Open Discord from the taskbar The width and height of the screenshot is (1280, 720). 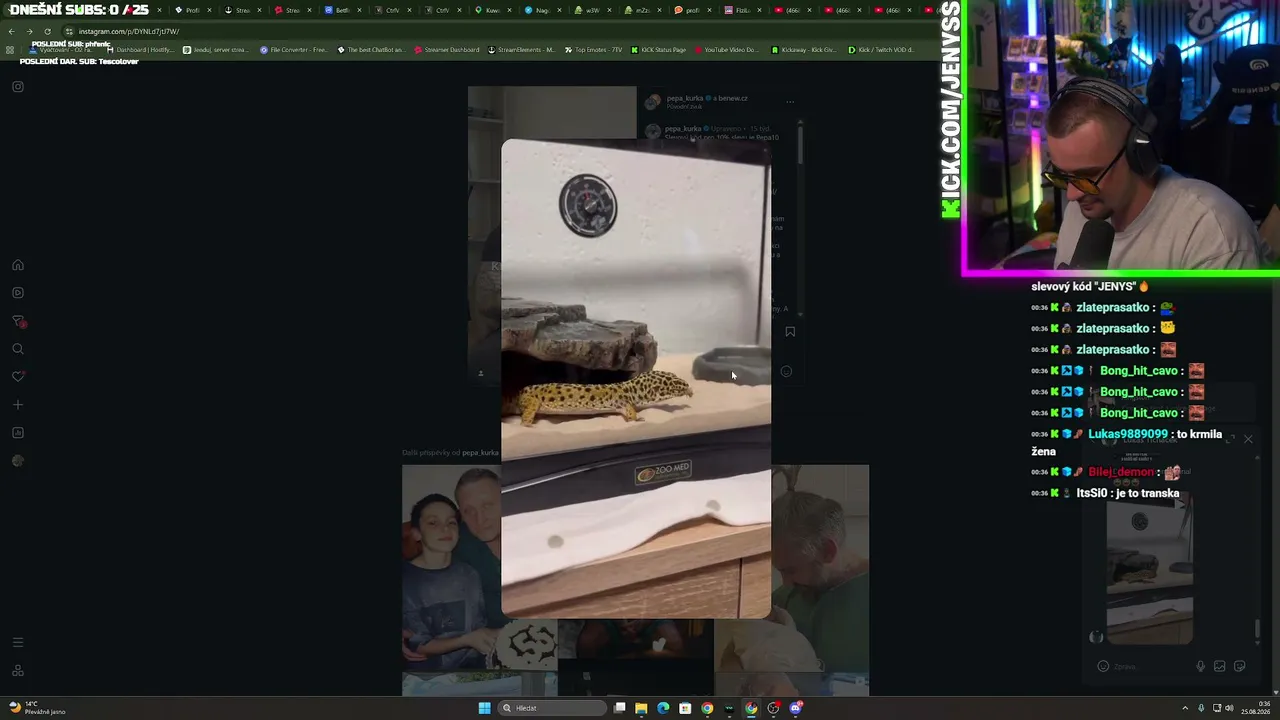[x=796, y=708]
